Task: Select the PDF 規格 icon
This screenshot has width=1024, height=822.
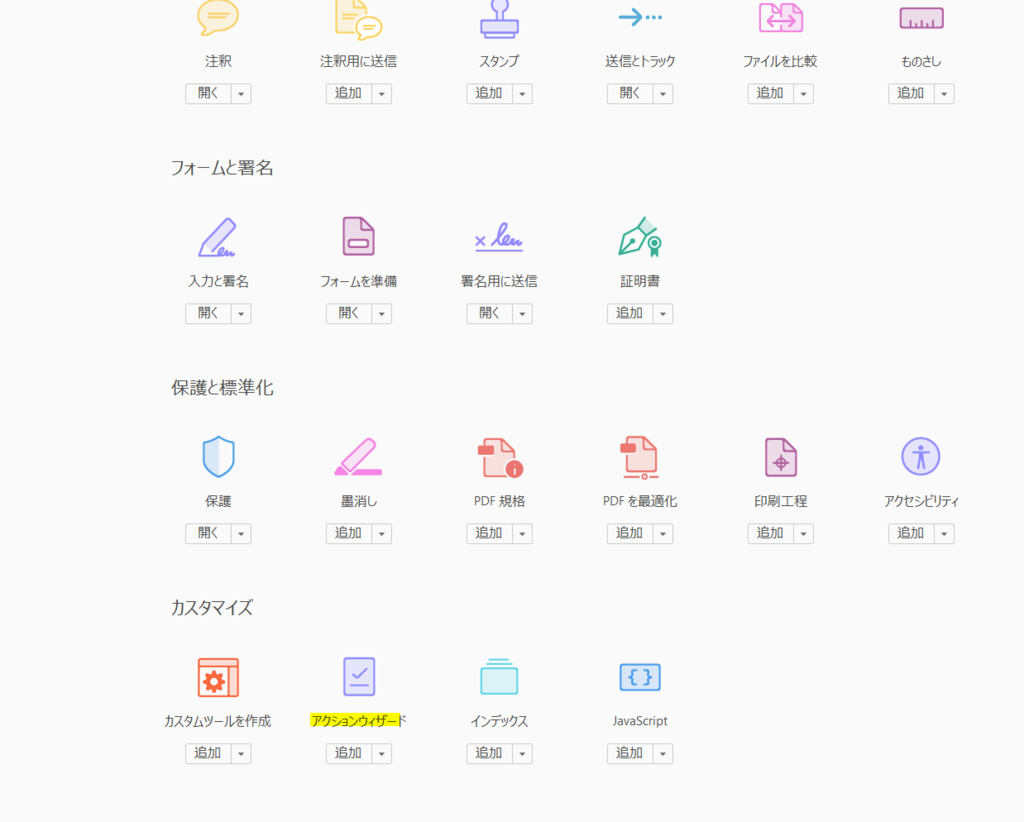Action: (x=500, y=458)
